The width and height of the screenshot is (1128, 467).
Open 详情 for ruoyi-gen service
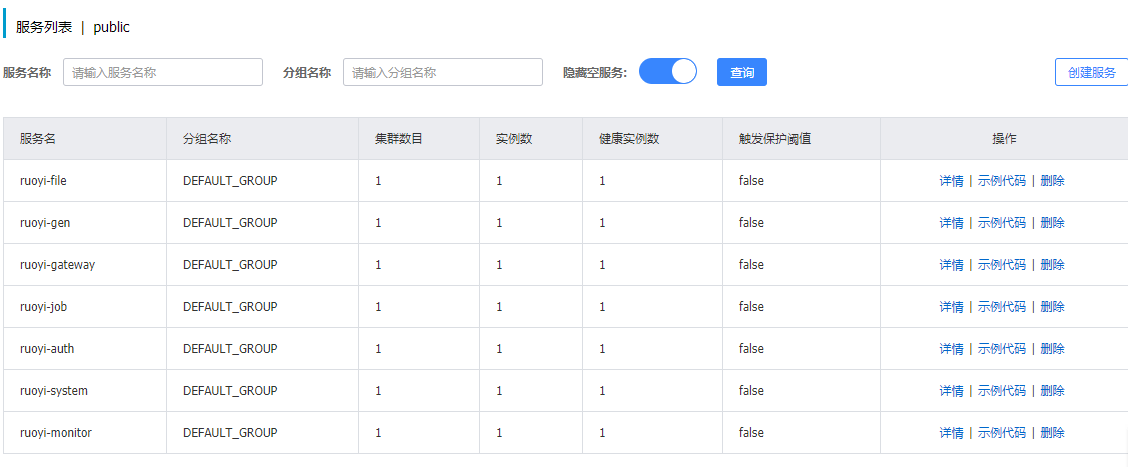pos(951,223)
